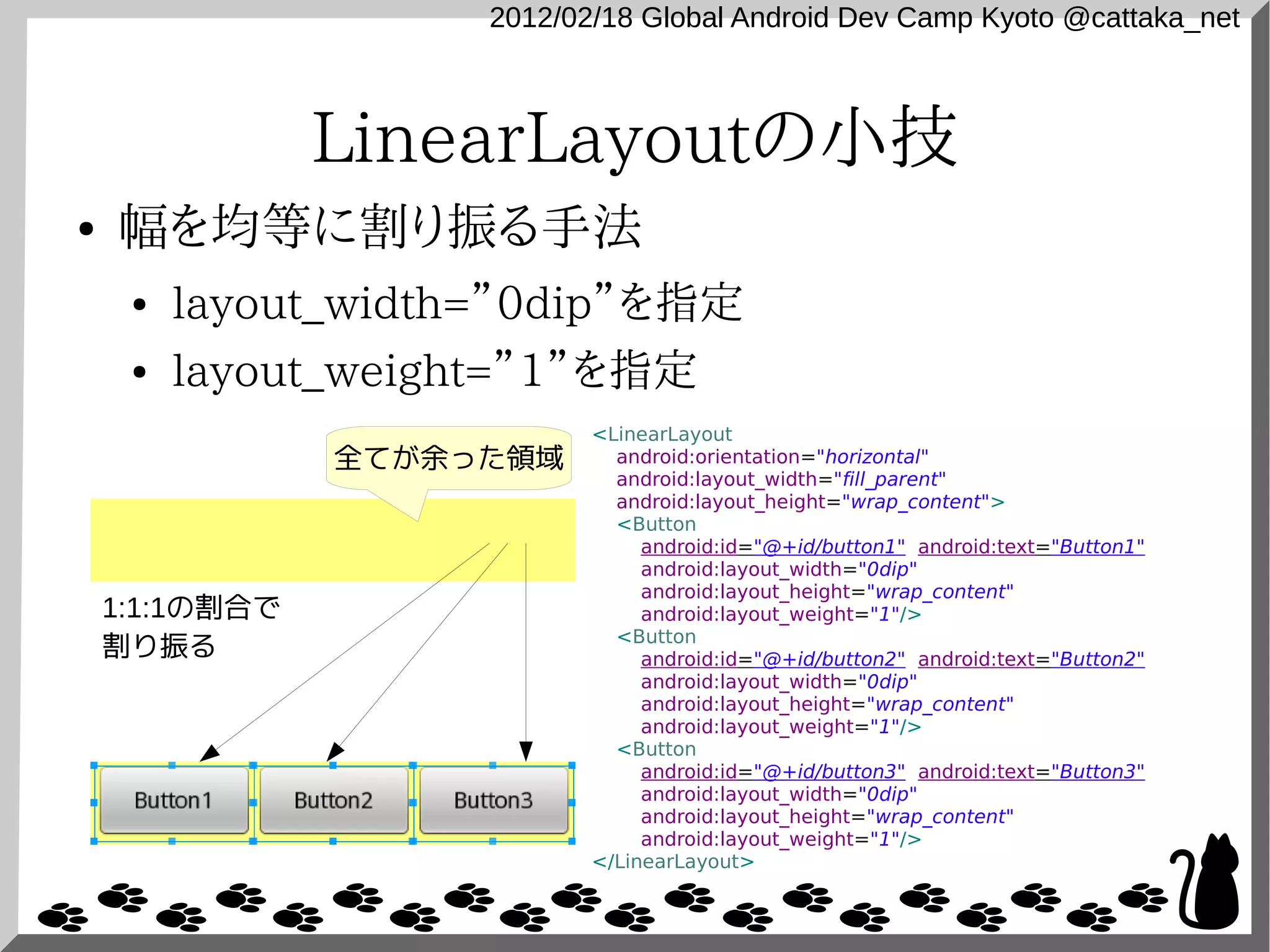The width and height of the screenshot is (1270, 952).
Task: Click the 割り振る caption line
Action: coord(159,646)
